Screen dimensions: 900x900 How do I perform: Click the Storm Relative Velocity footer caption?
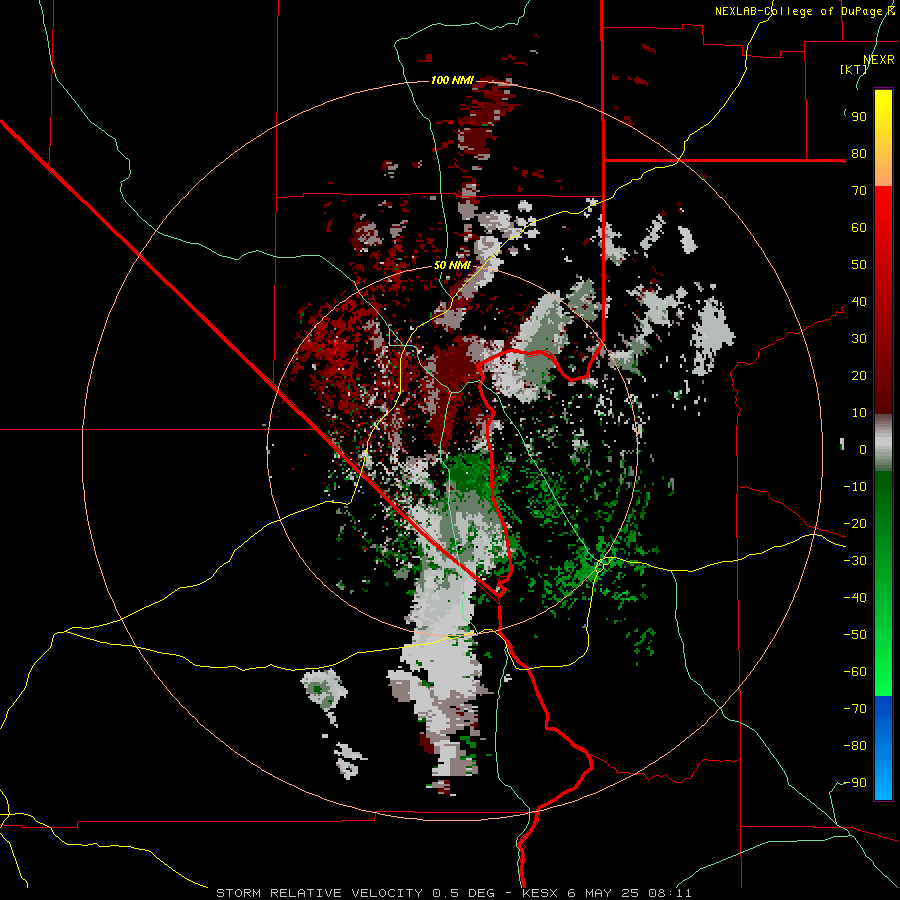click(x=454, y=893)
